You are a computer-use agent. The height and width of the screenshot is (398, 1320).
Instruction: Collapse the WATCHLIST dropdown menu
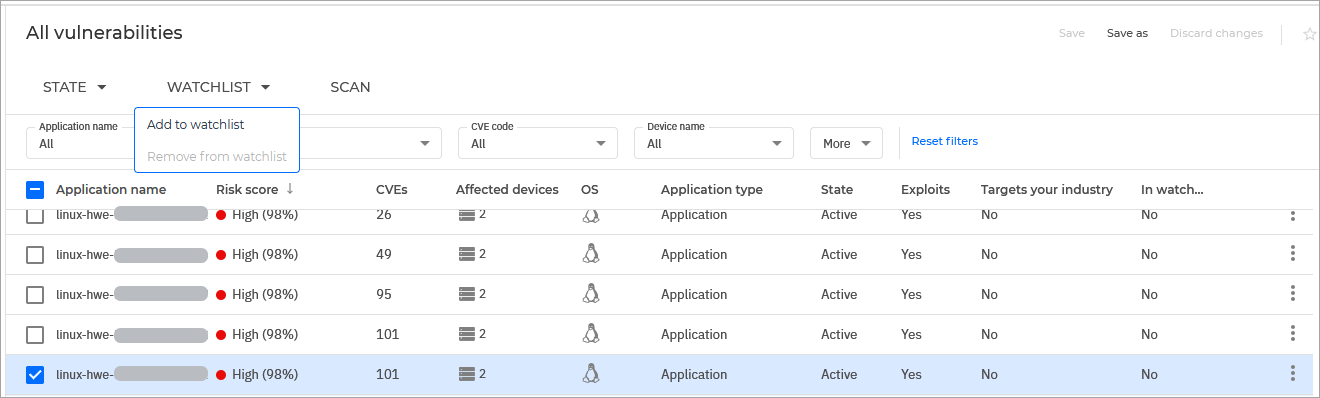click(218, 87)
